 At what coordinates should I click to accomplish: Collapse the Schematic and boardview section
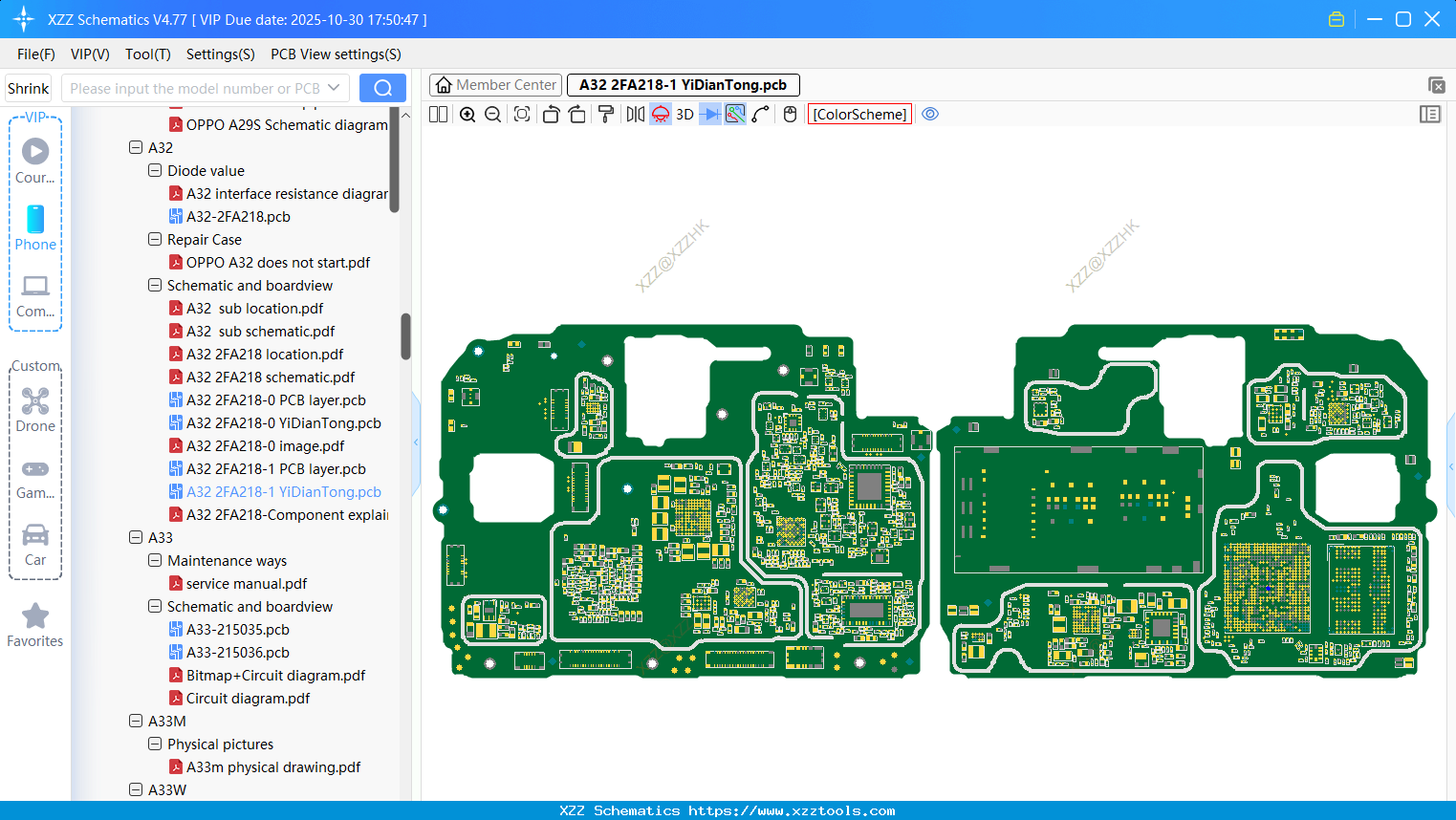[155, 285]
